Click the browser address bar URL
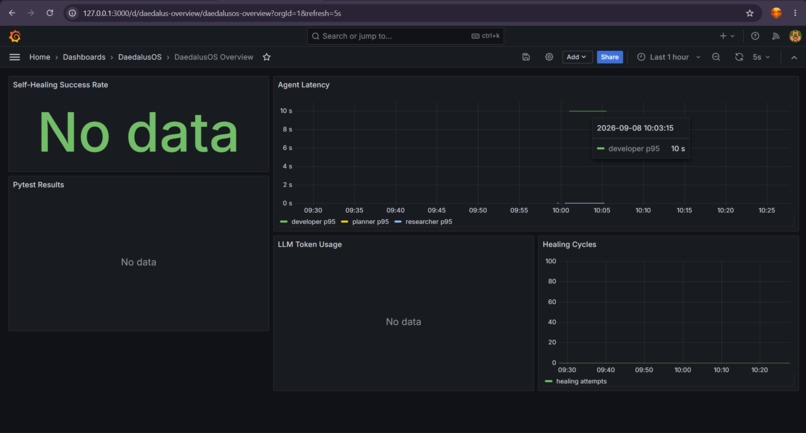The height and width of the screenshot is (433, 806). (x=212, y=13)
